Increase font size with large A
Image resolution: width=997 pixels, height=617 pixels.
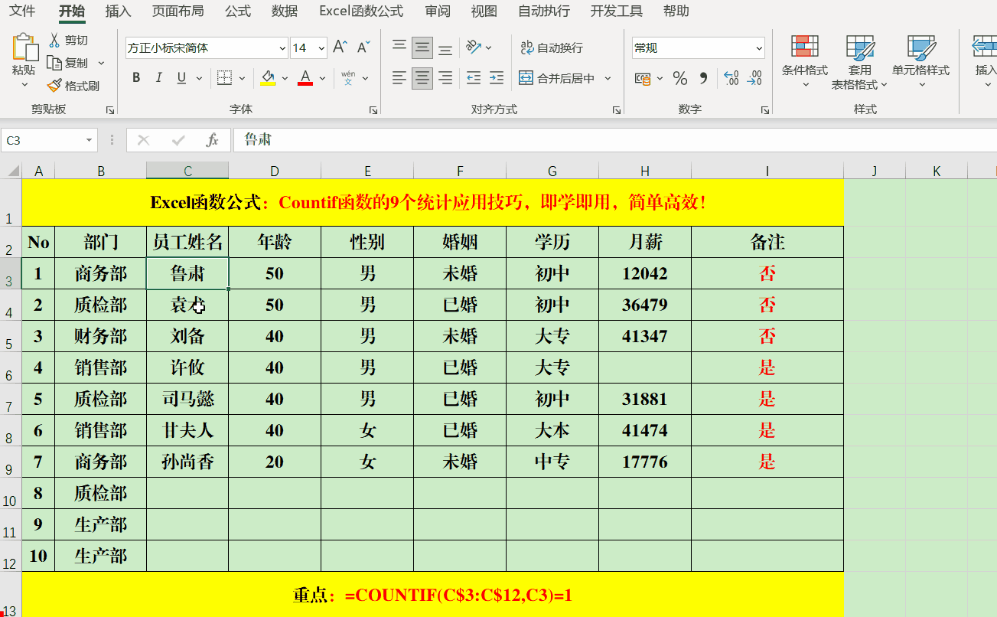tap(340, 47)
